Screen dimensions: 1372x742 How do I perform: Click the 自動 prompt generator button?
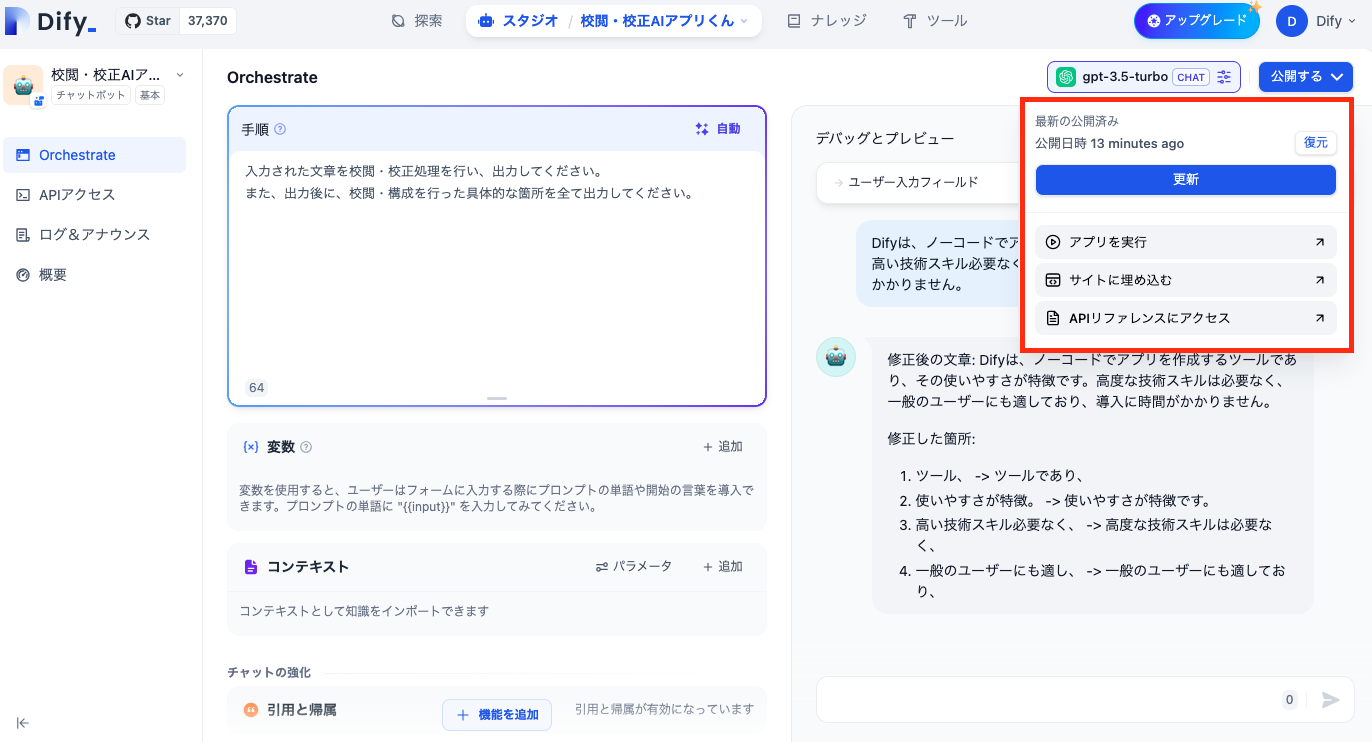(x=718, y=129)
